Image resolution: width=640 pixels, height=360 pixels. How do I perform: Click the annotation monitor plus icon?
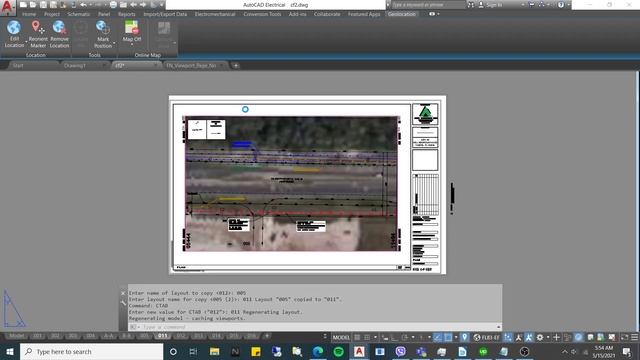click(556, 337)
